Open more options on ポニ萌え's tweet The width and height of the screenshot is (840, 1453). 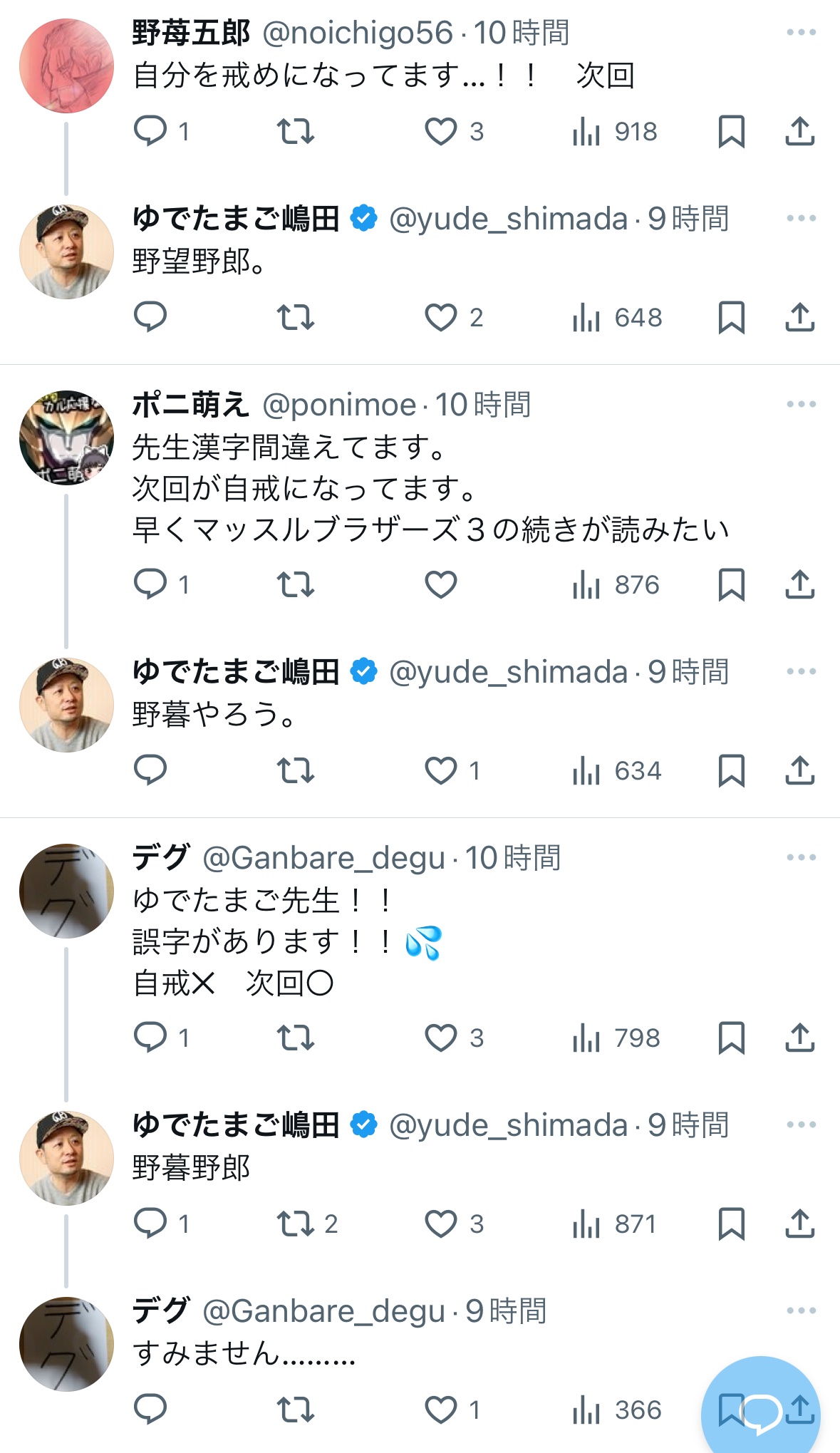[x=801, y=405]
